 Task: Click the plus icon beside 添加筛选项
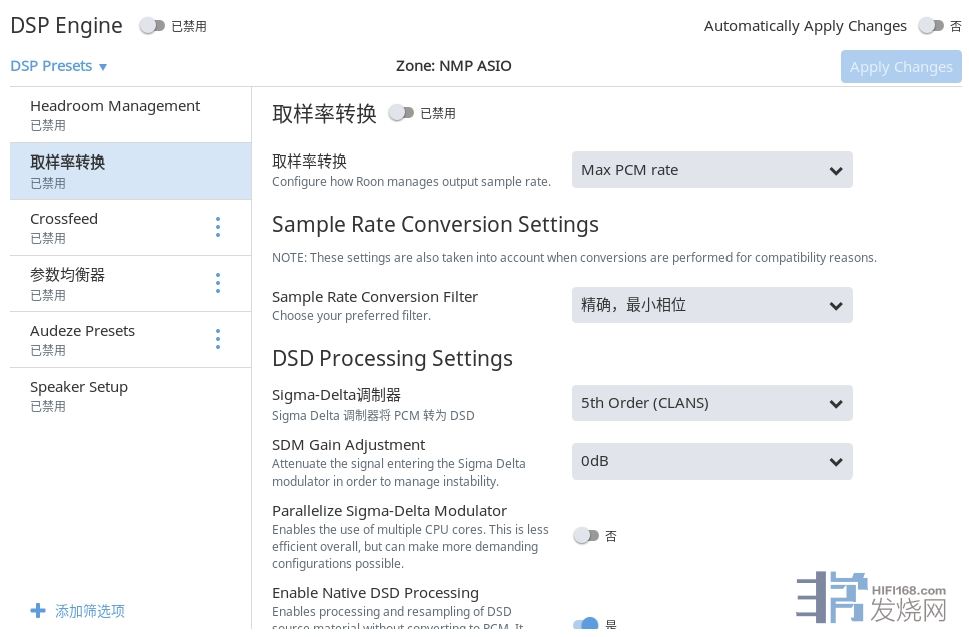coord(38,610)
